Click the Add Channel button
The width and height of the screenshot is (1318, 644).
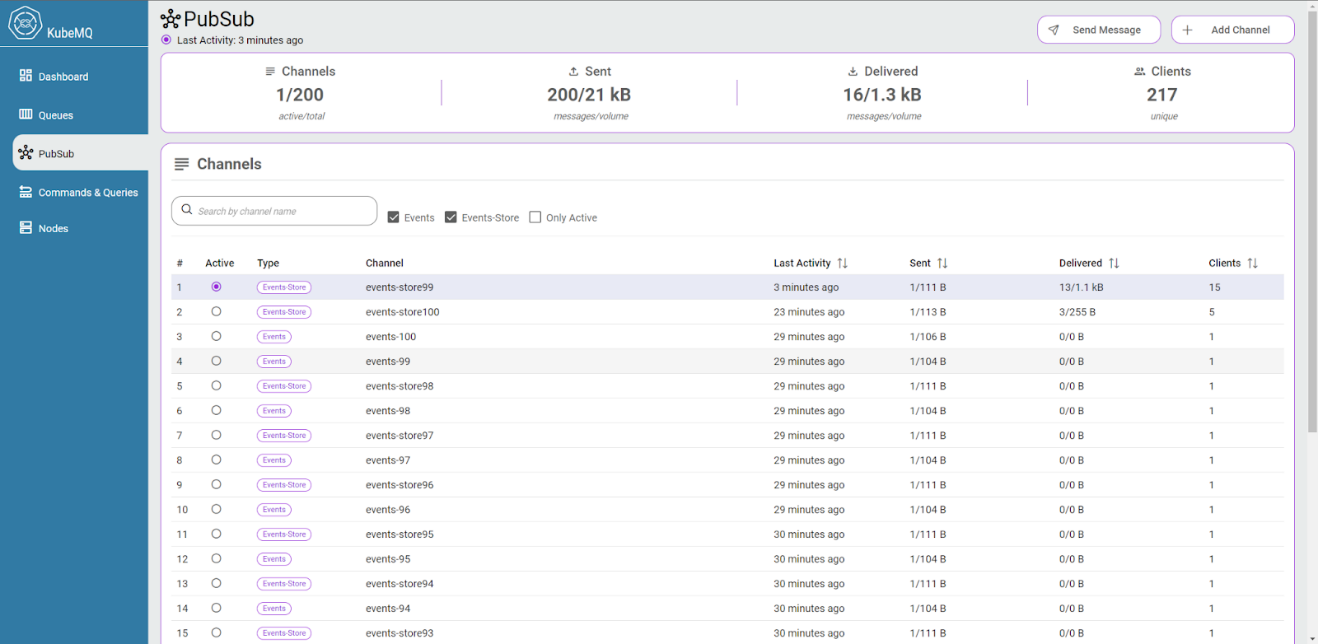pos(1233,30)
